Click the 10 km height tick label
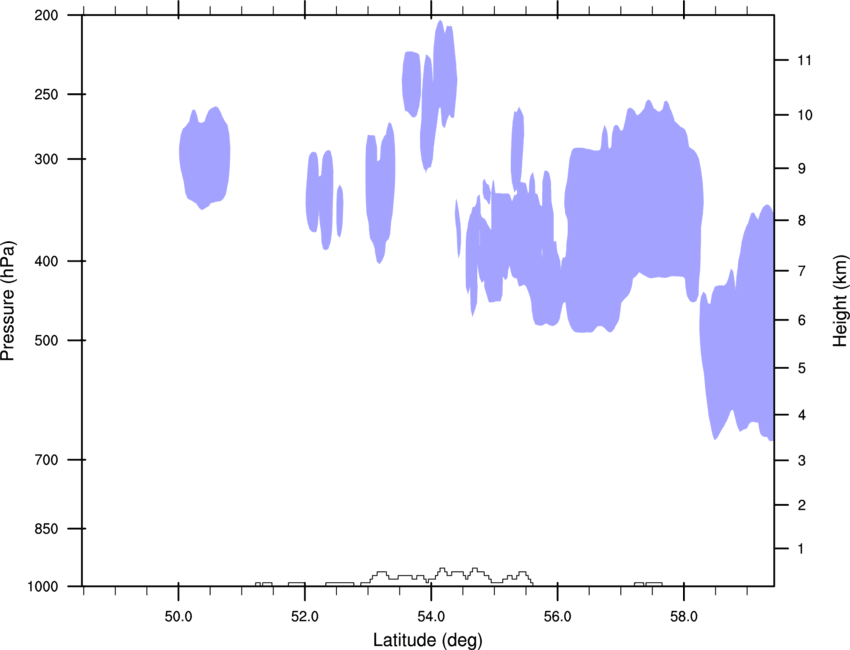 [x=805, y=115]
